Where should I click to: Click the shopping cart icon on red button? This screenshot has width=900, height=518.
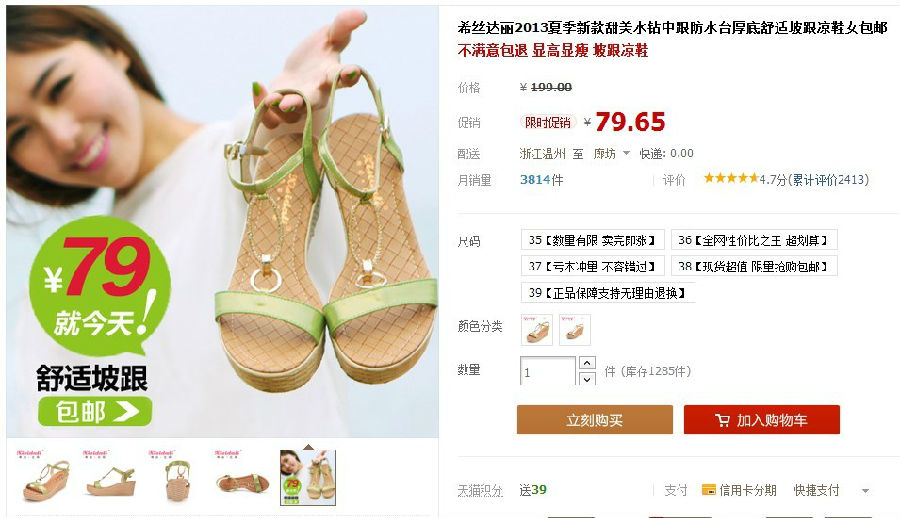point(722,420)
